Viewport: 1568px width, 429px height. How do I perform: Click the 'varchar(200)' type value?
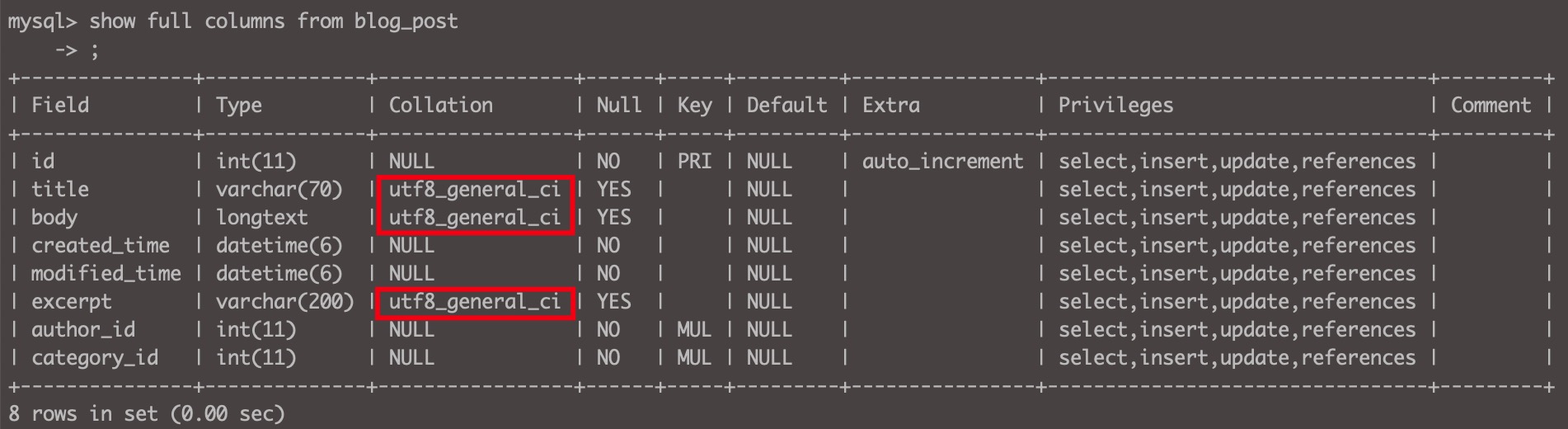284,302
